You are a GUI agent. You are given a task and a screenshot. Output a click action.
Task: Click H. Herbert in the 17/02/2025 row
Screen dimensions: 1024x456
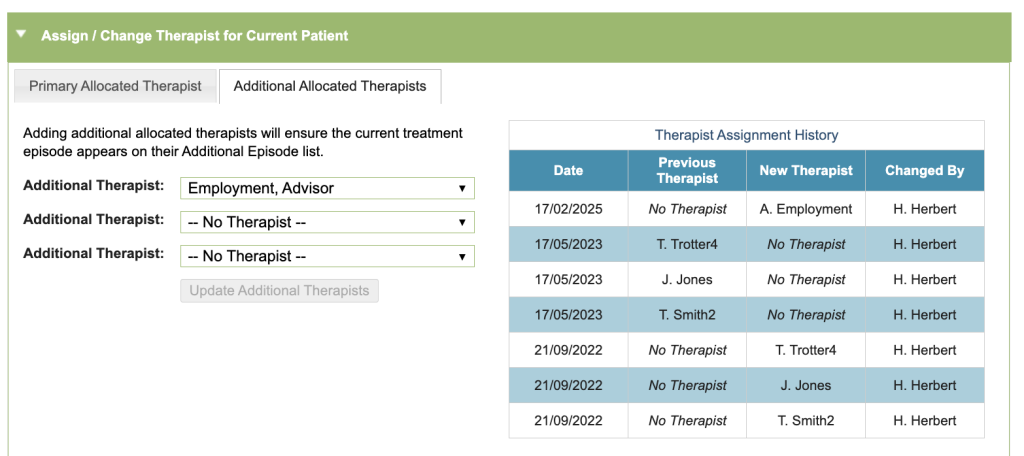pos(925,209)
